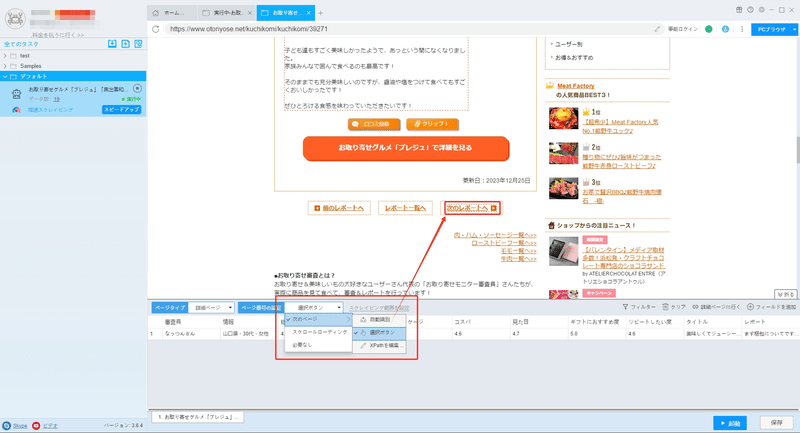Open the three-dot more options menu
The width and height of the screenshot is (800, 433).
(x=742, y=29)
